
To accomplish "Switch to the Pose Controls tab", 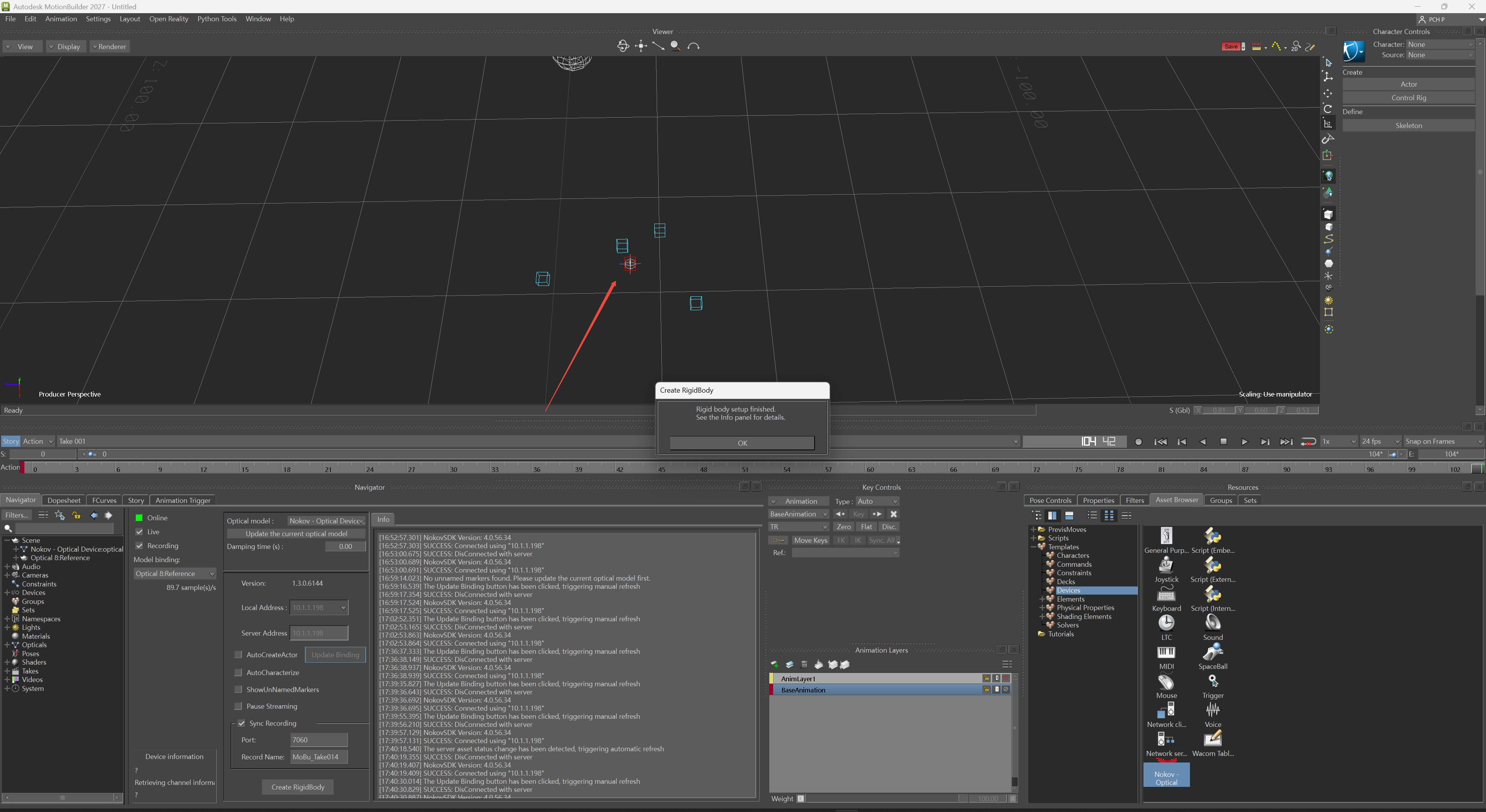I will pos(1050,500).
